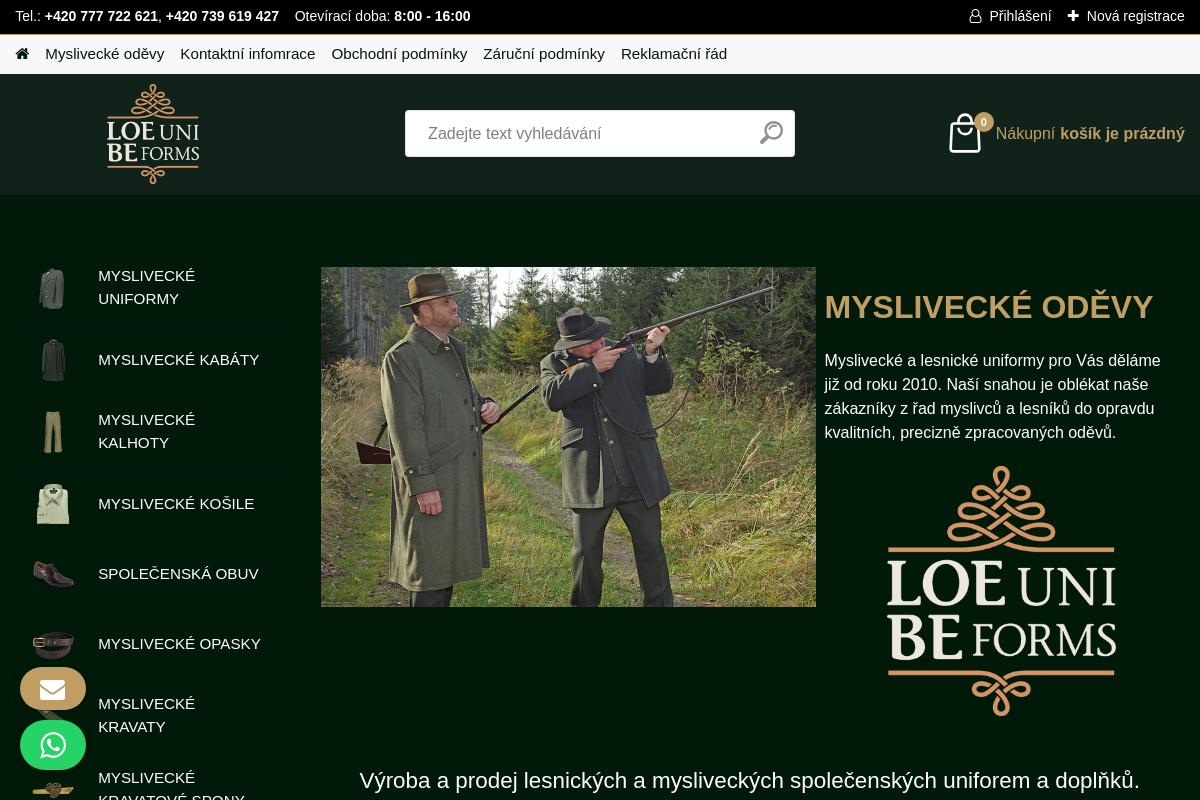Screen dimensions: 1200x800
Task: Select the Myslivecké uniformy category thumbnail
Action: click(53, 288)
